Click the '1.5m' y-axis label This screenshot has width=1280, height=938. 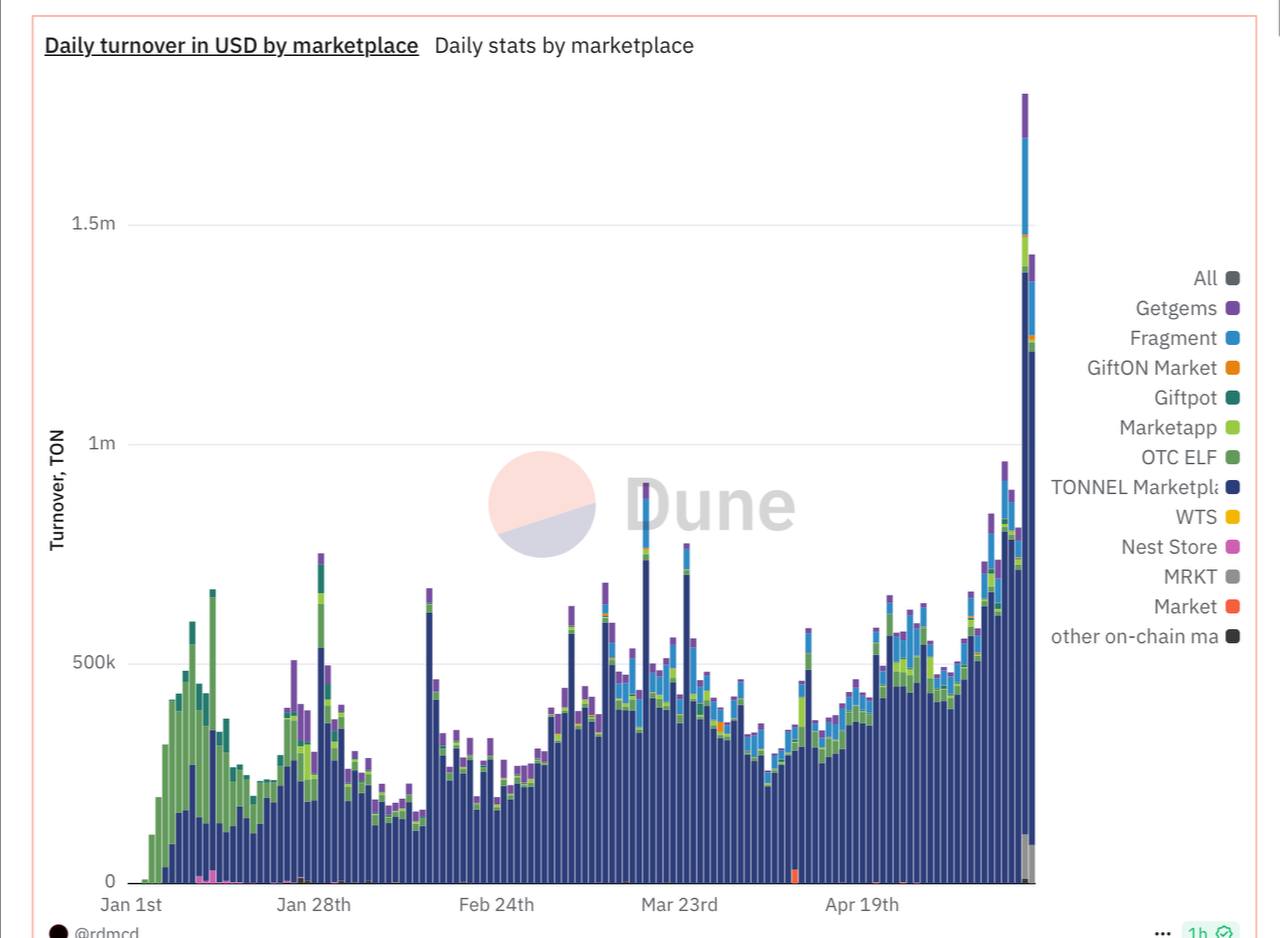click(93, 223)
